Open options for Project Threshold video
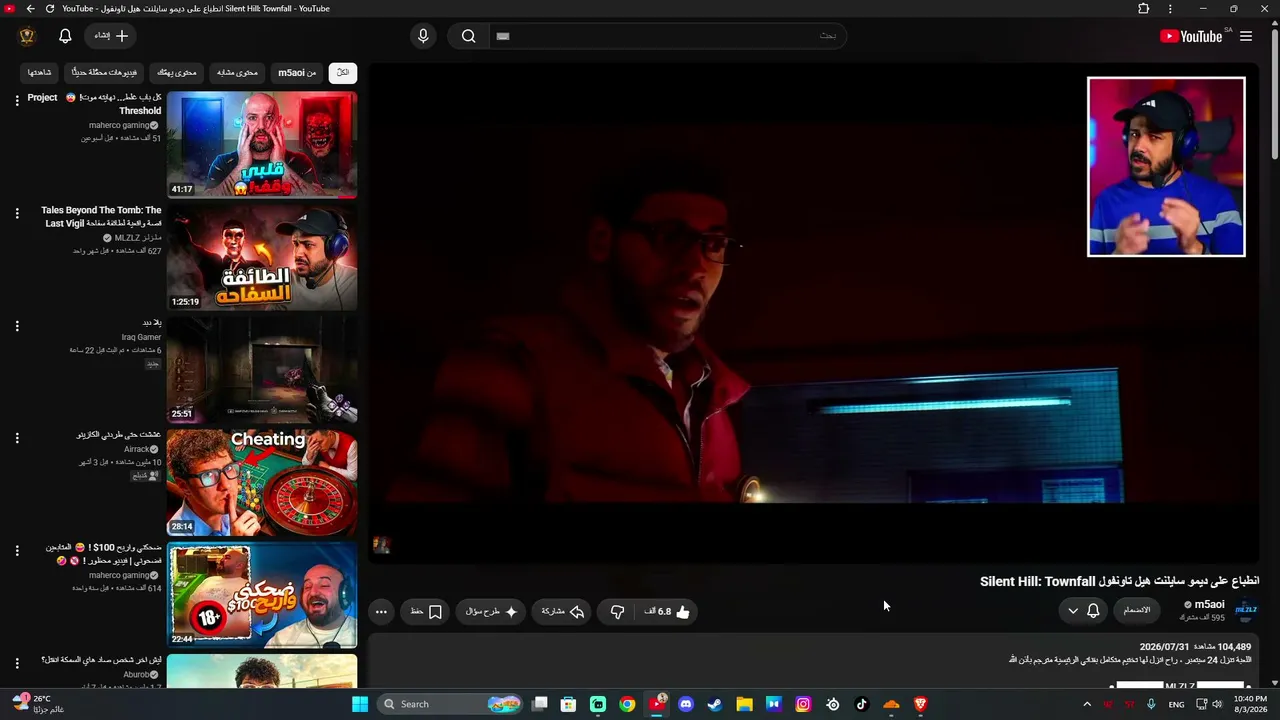 click(x=16, y=100)
